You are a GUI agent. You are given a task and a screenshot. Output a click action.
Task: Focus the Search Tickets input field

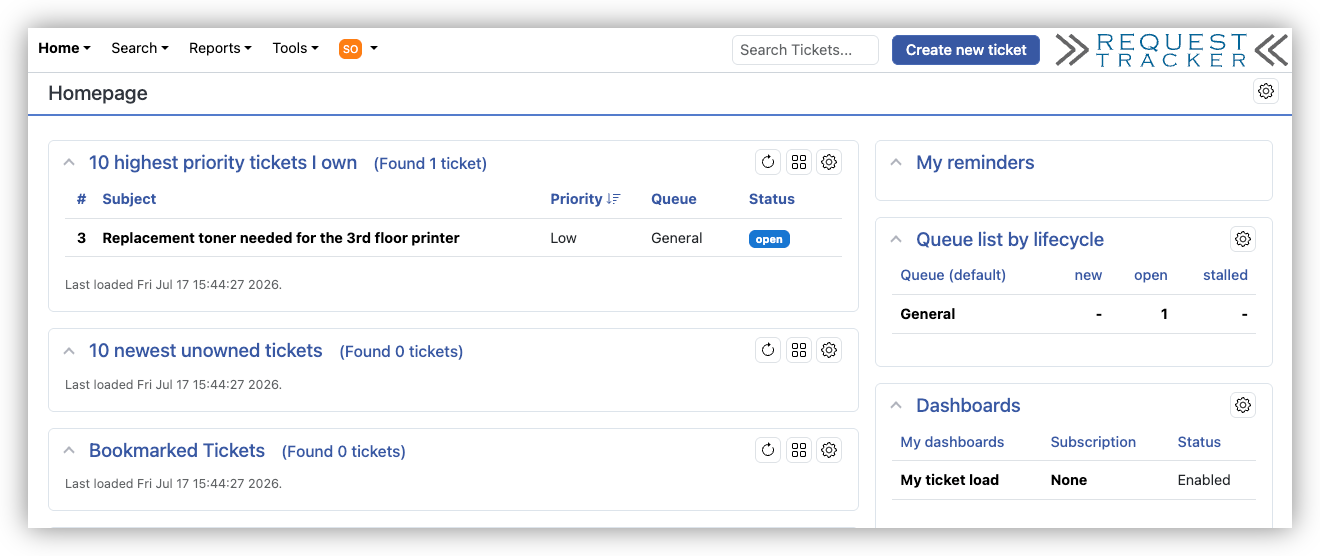click(805, 50)
